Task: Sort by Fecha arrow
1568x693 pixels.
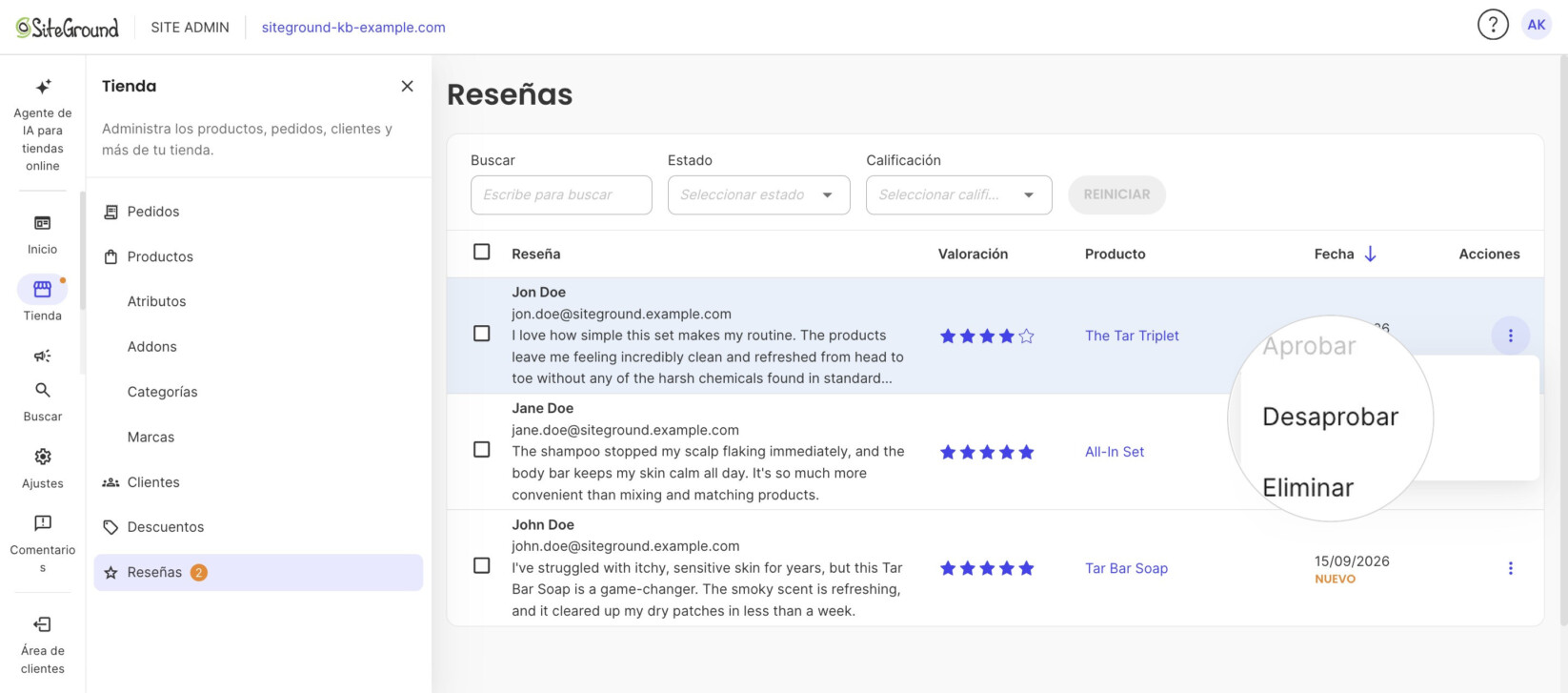Action: pyautogui.click(x=1370, y=254)
